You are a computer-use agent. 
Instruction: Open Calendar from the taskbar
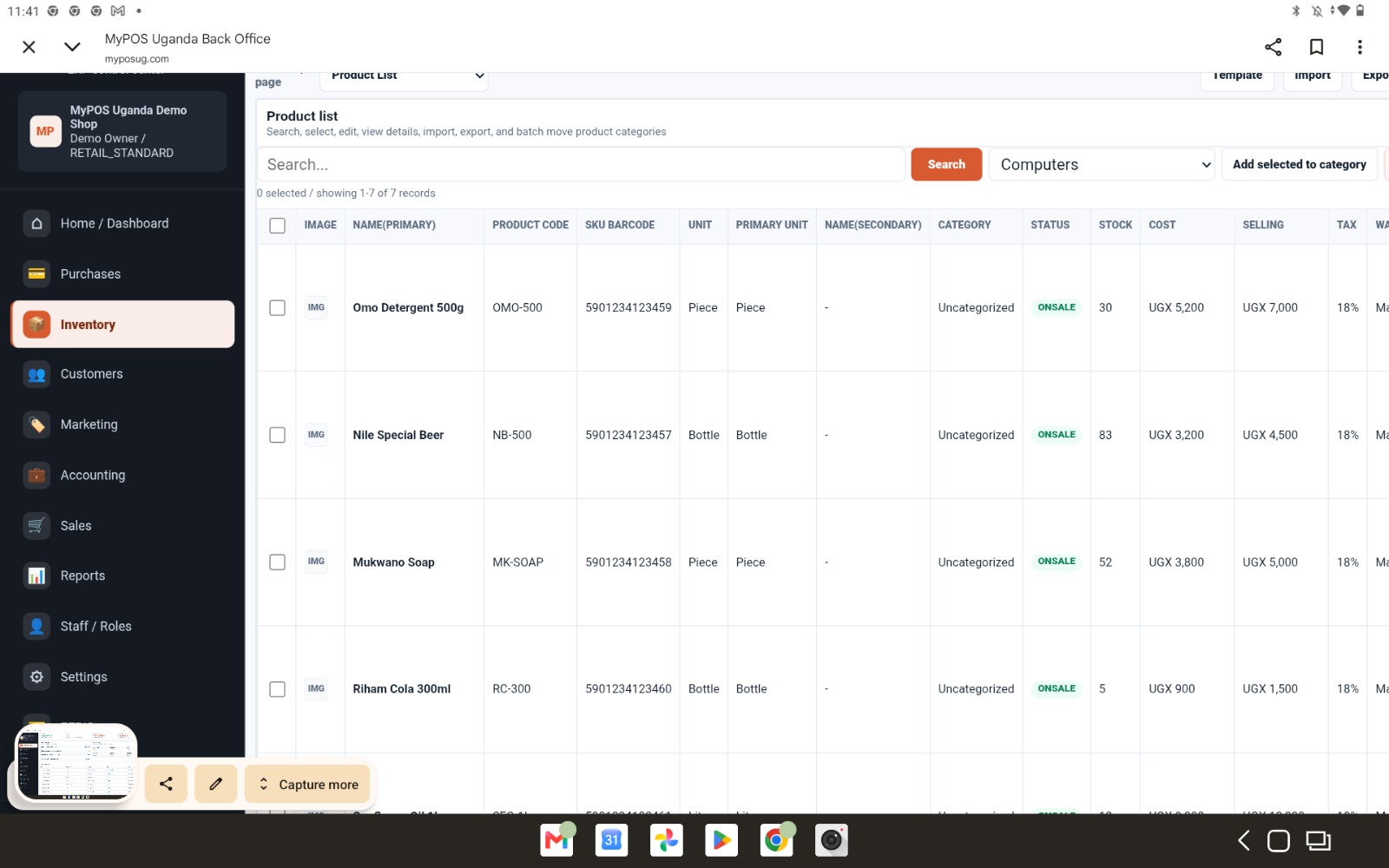click(611, 840)
